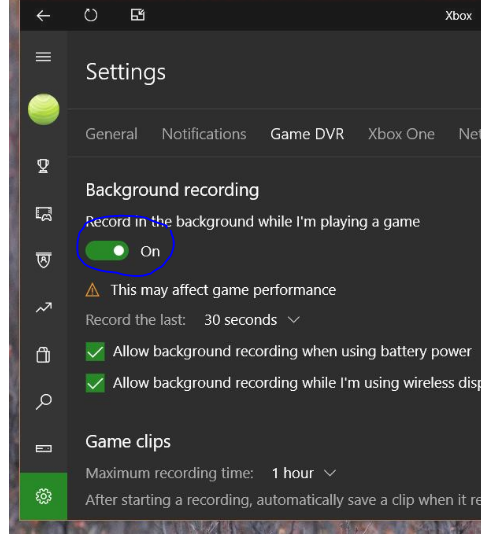Open the Connection console icon in sidebar
Screen dimensions: 481x536
(44, 448)
